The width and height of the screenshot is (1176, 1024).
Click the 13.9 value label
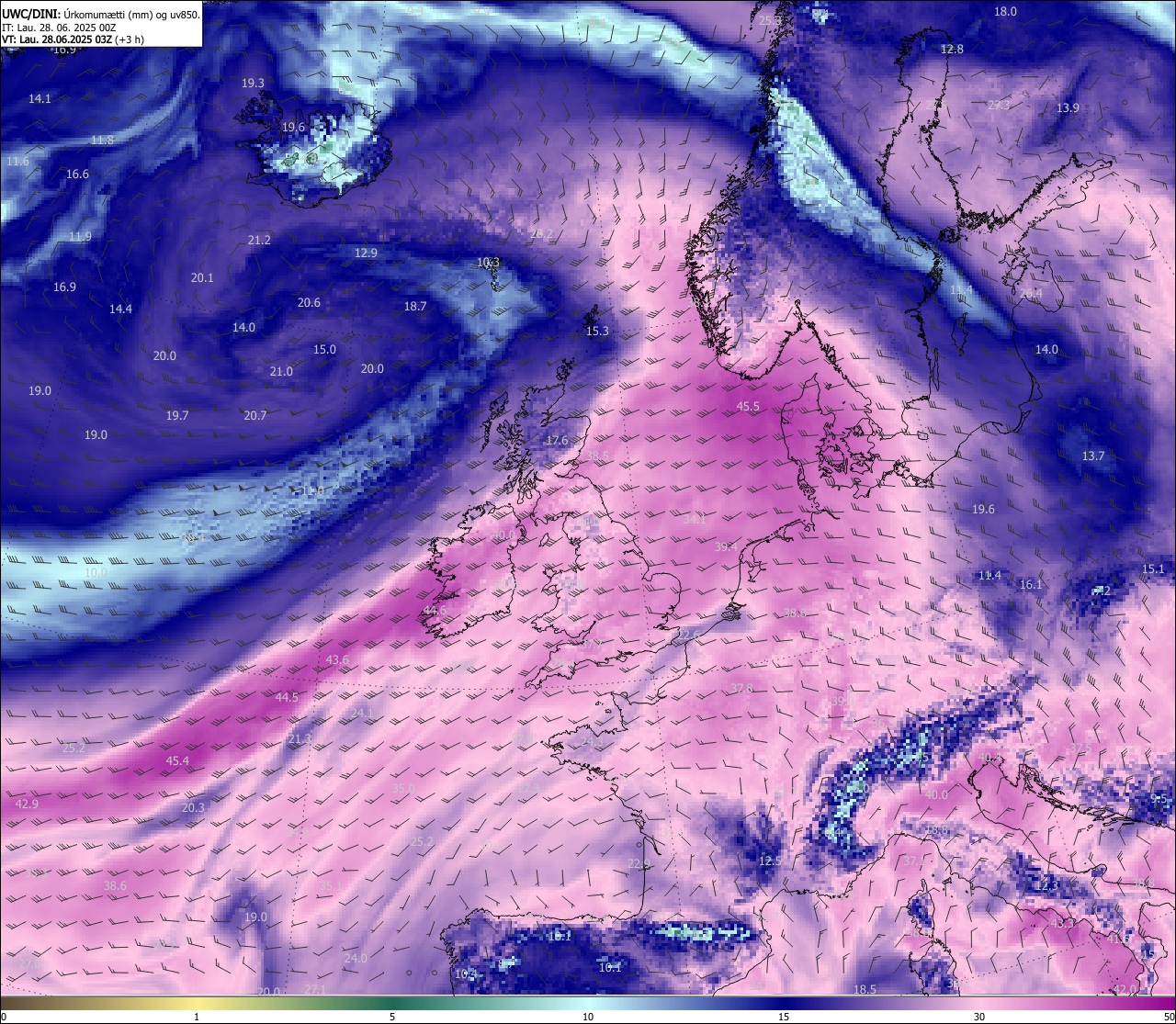coord(1068,107)
